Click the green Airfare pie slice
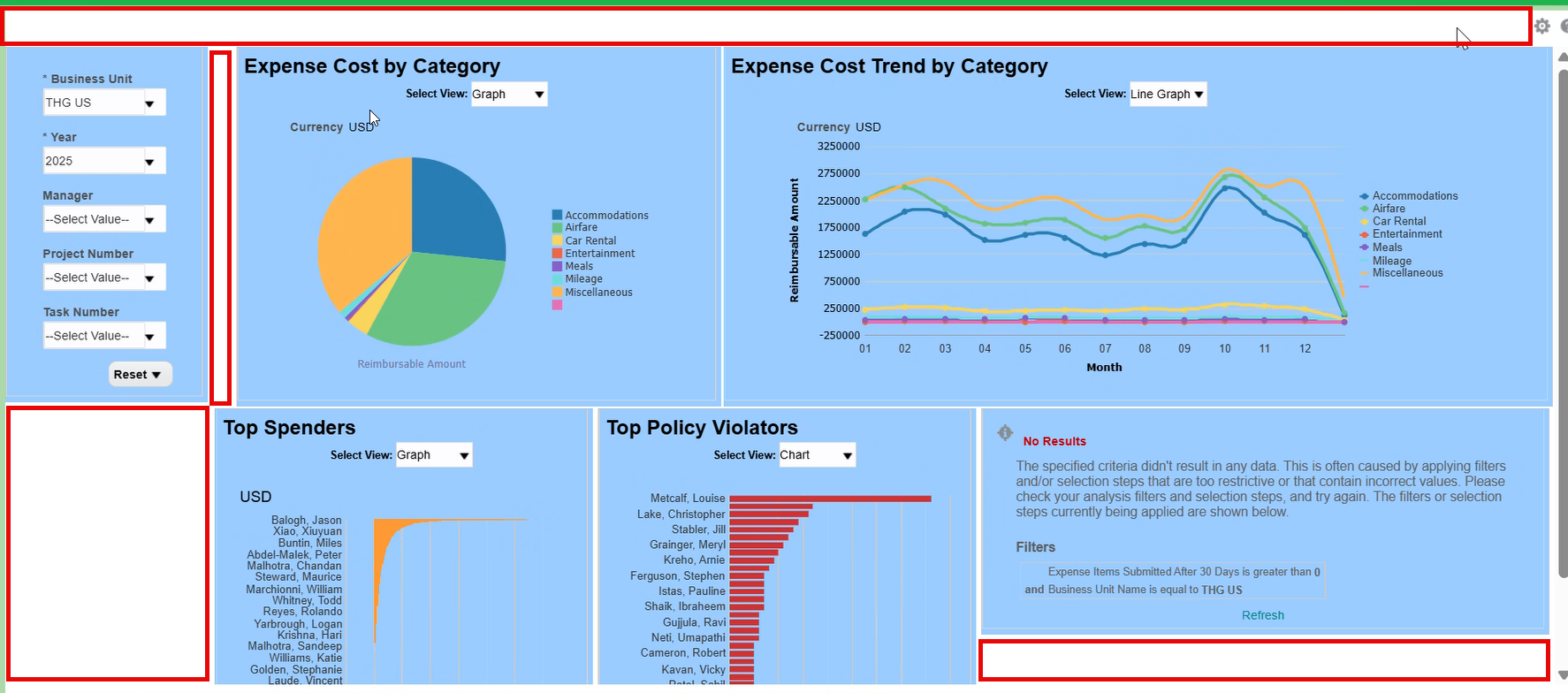Screen dimensions: 1568x693 (x=438, y=301)
